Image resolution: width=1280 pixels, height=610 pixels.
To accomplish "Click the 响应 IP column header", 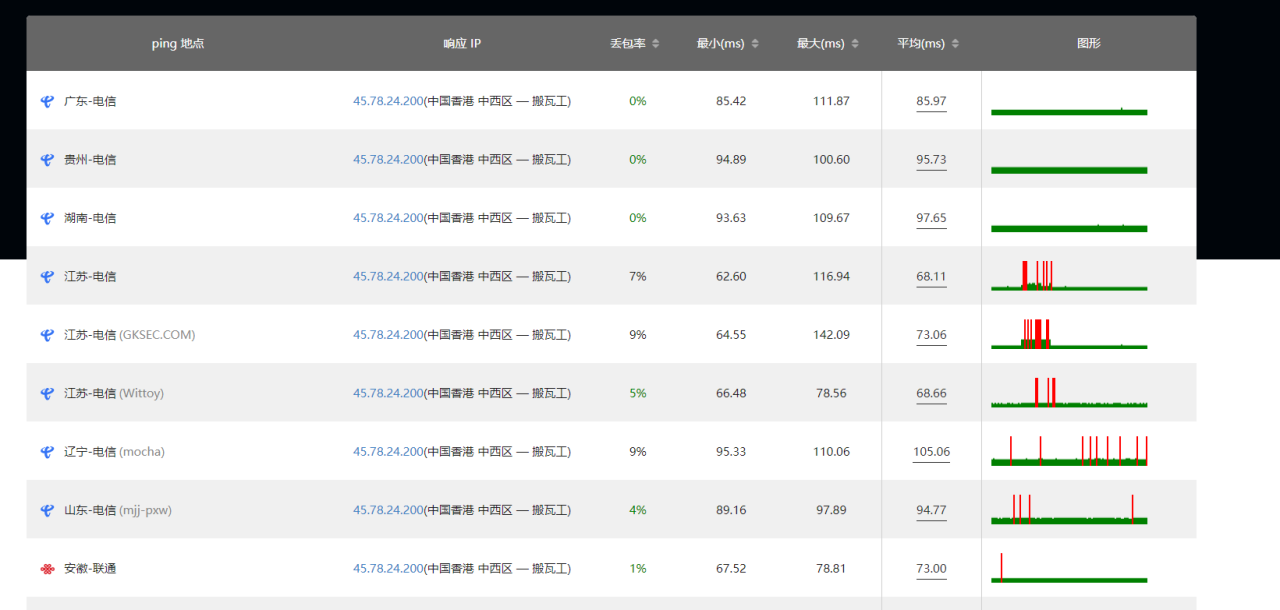I will click(462, 44).
